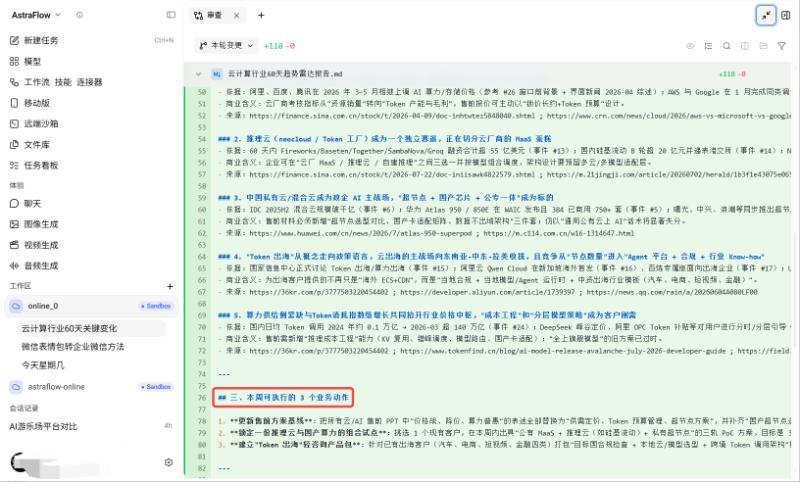Image resolution: width=800 pixels, height=482 pixels.
Task: Click the file name 云计算行业60天趋势雷达报告.md
Action: point(285,74)
